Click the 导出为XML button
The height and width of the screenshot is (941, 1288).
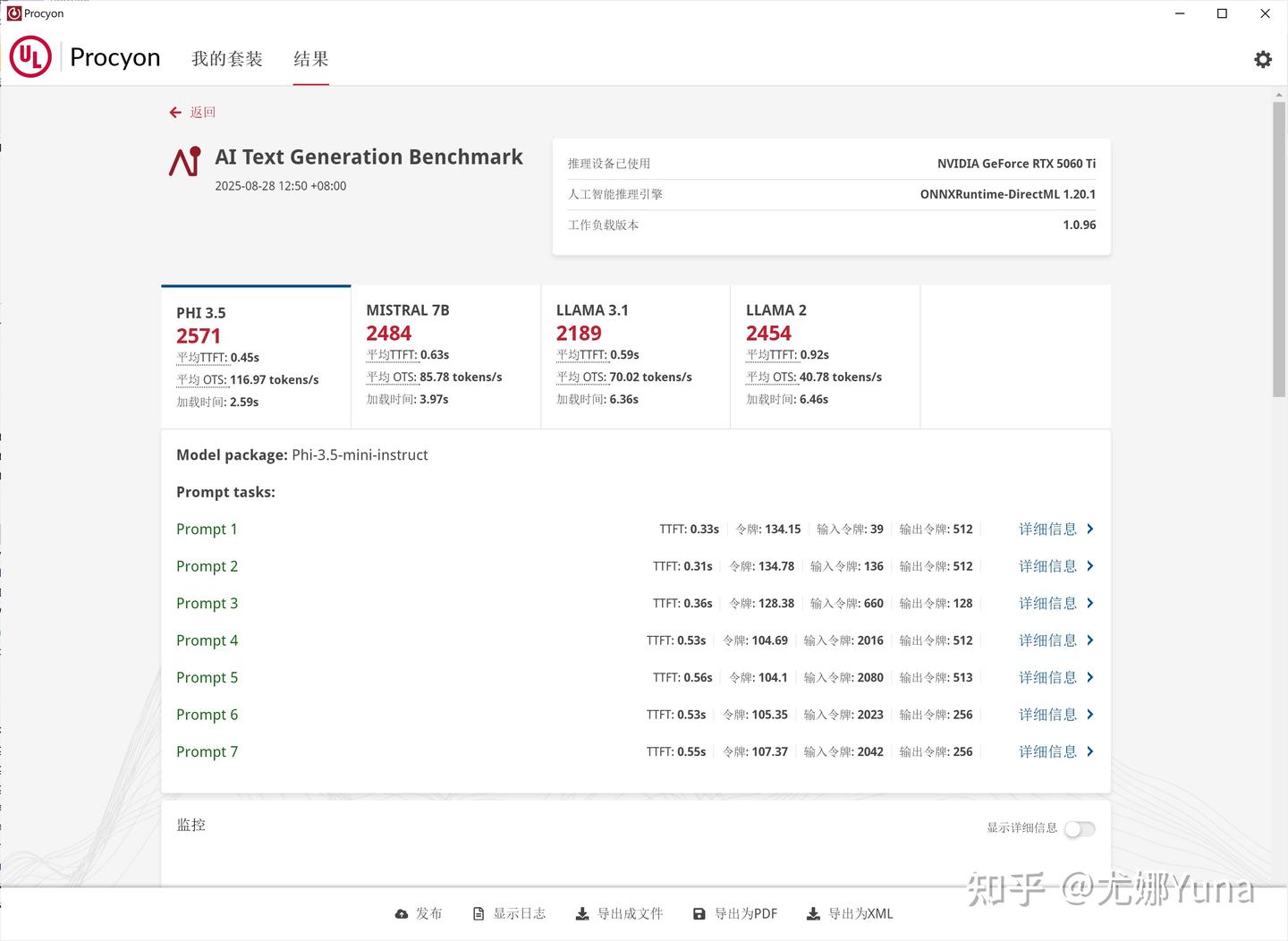point(850,914)
